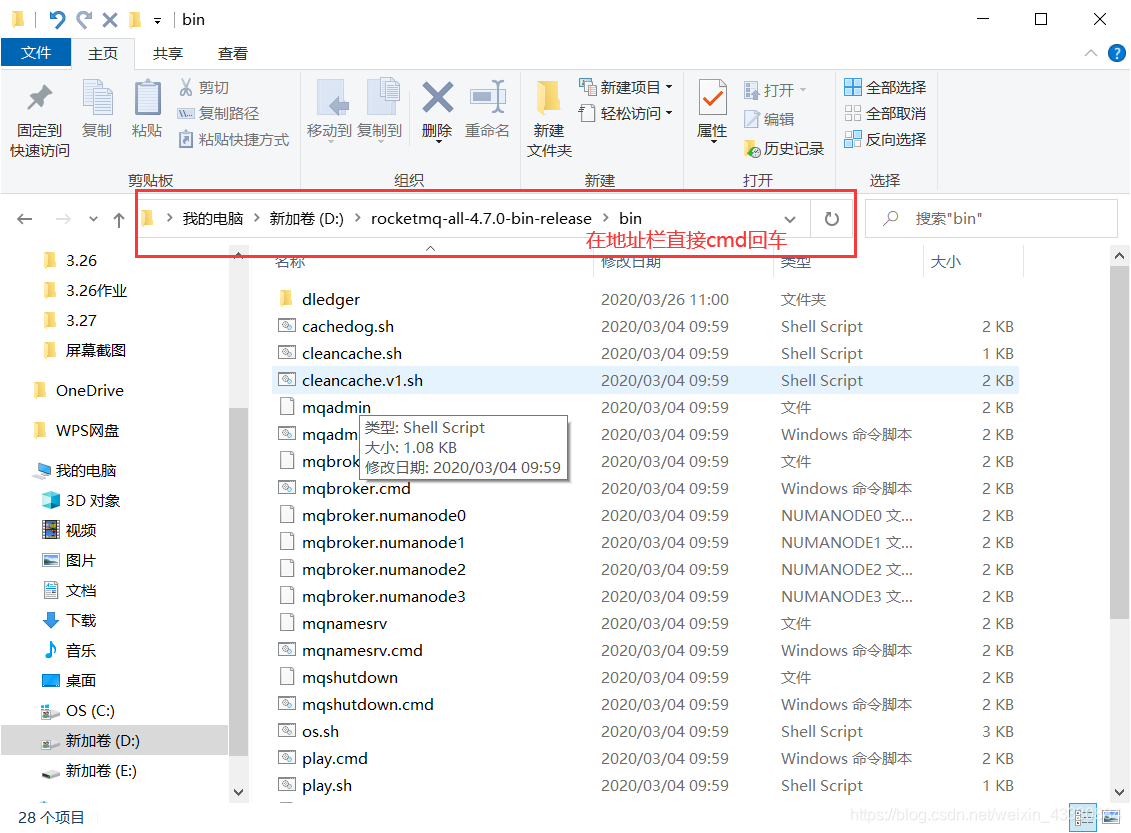Click the Refresh button beside address bar

click(x=832, y=219)
